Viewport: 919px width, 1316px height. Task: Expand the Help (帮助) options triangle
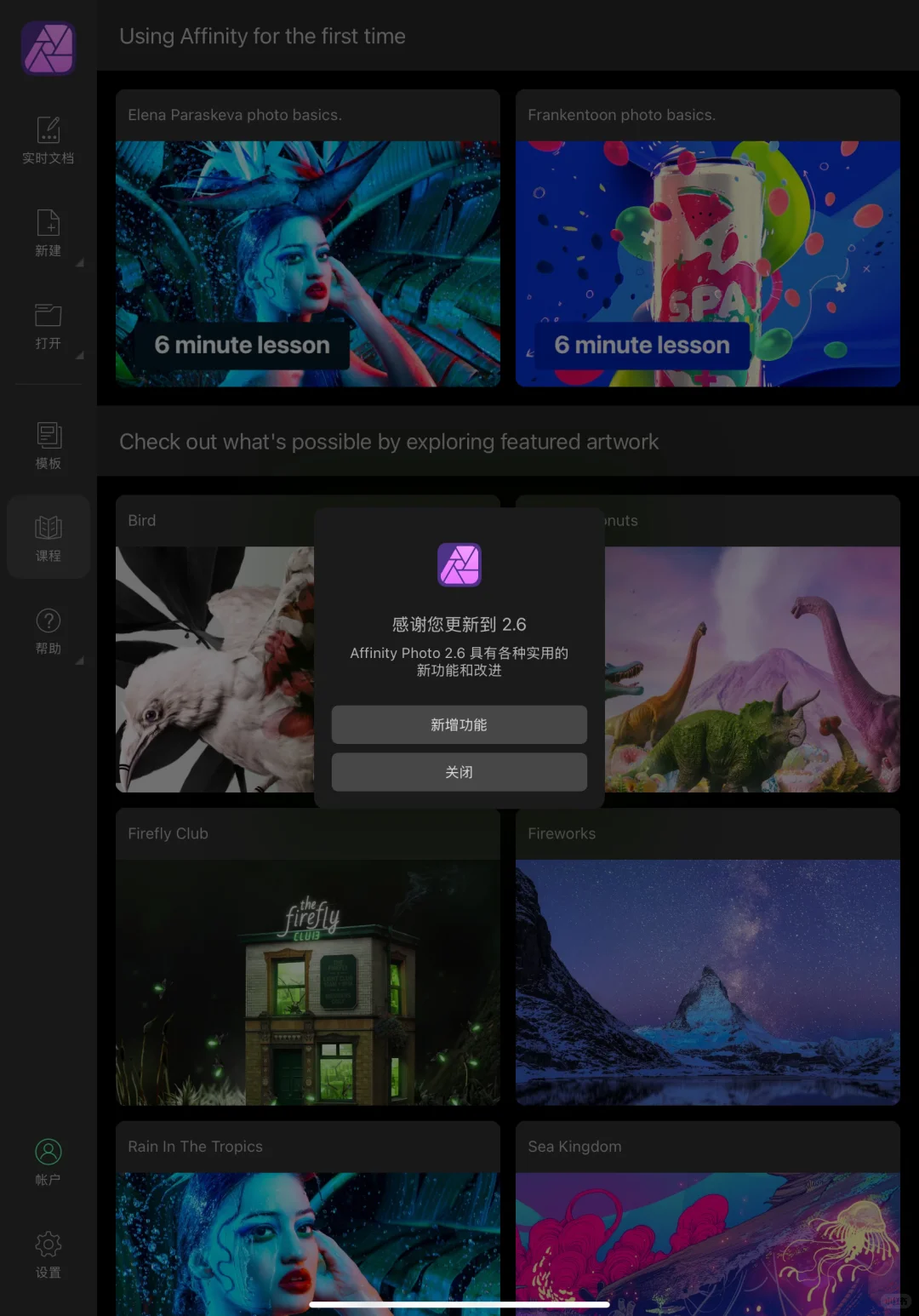[x=81, y=661]
